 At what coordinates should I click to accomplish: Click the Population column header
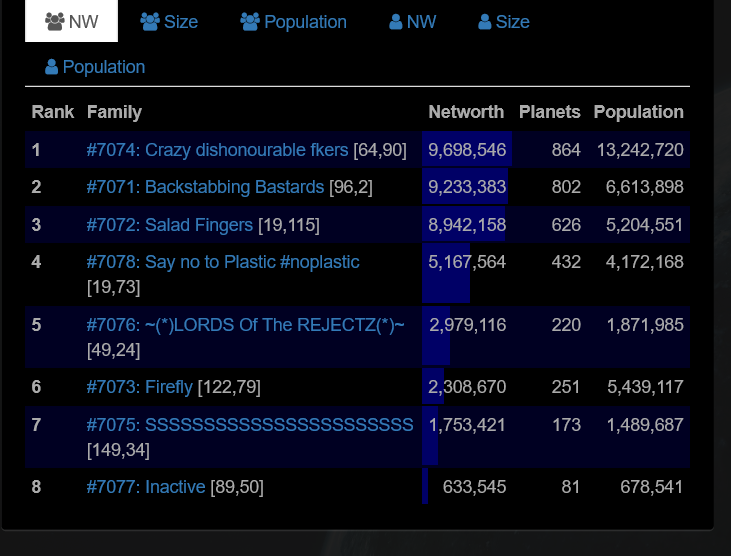point(638,112)
